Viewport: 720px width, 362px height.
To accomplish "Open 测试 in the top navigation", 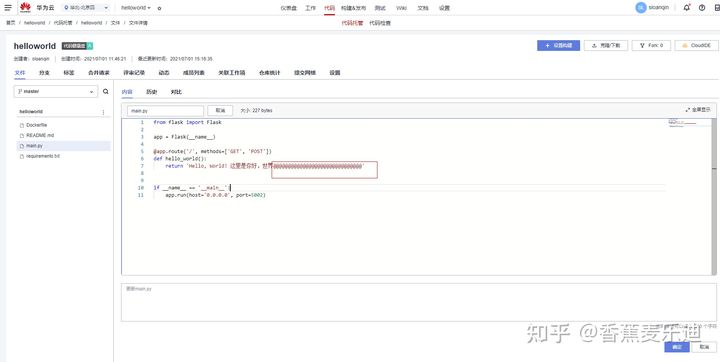I will point(380,8).
